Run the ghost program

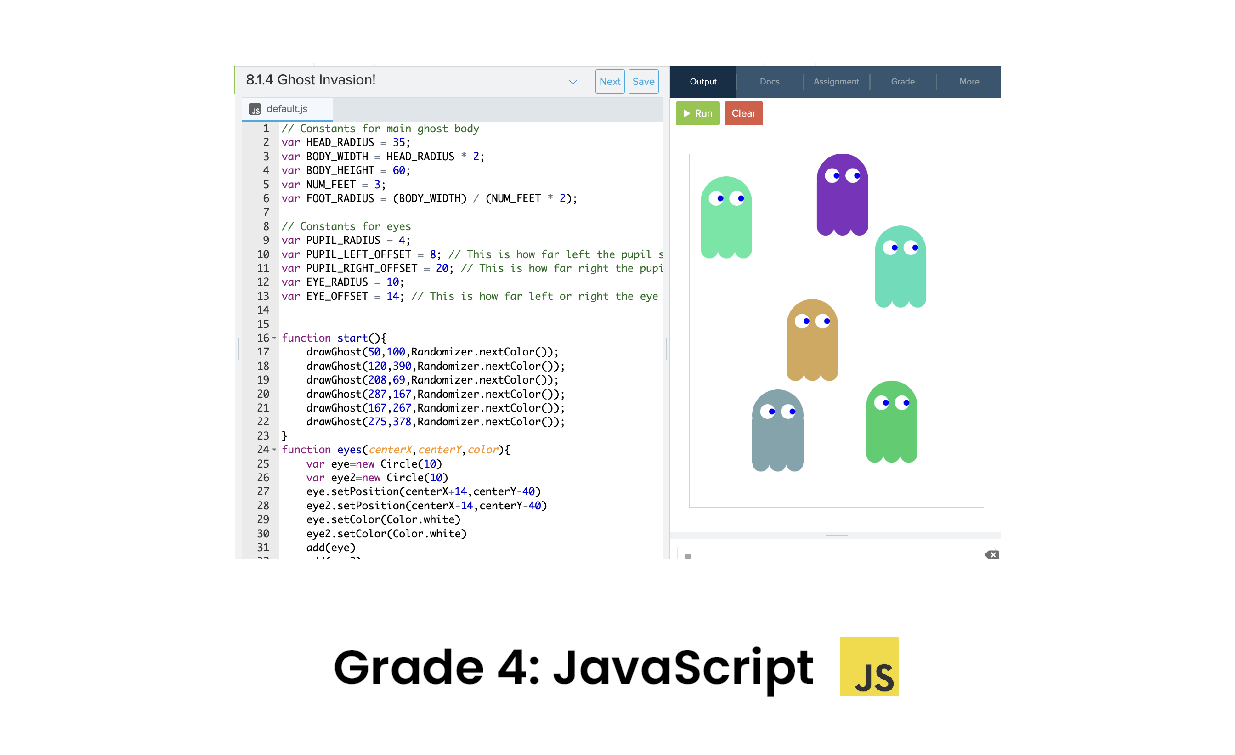697,113
